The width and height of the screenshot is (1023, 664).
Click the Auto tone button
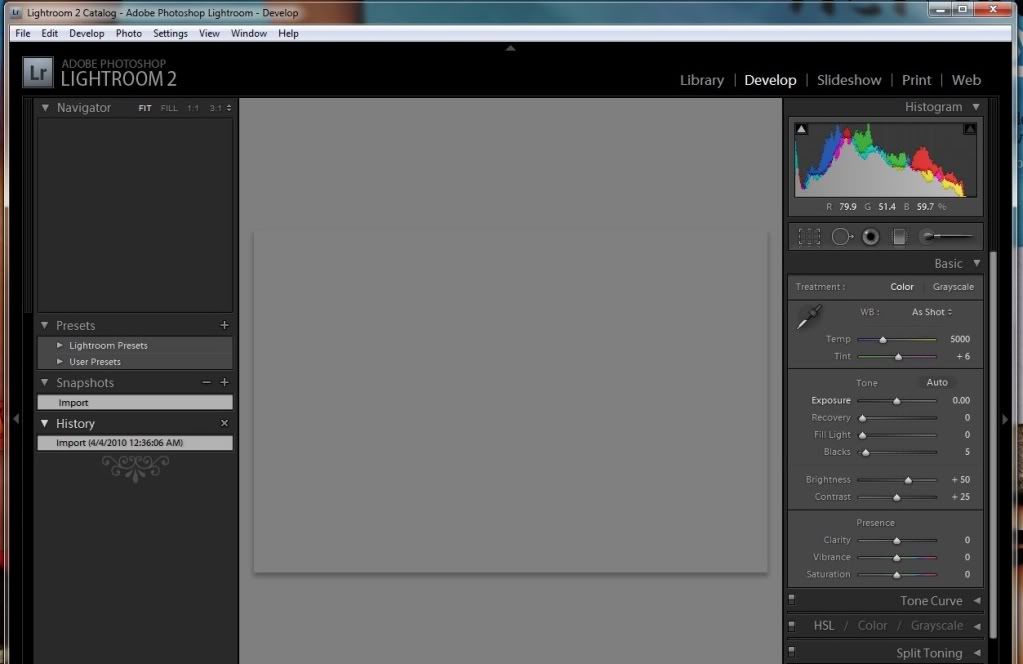(937, 382)
